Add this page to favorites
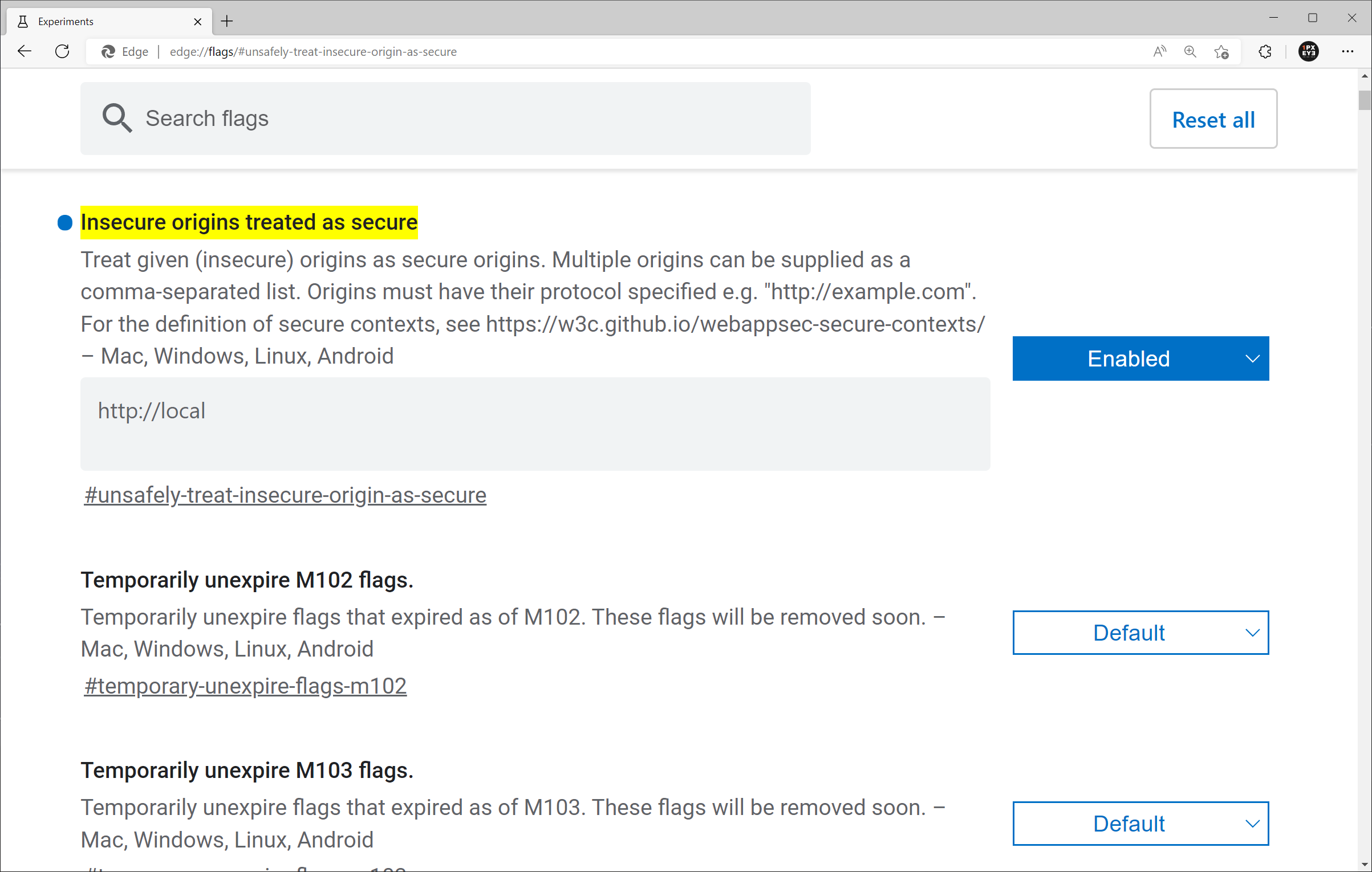Viewport: 1372px width, 872px height. tap(1221, 52)
